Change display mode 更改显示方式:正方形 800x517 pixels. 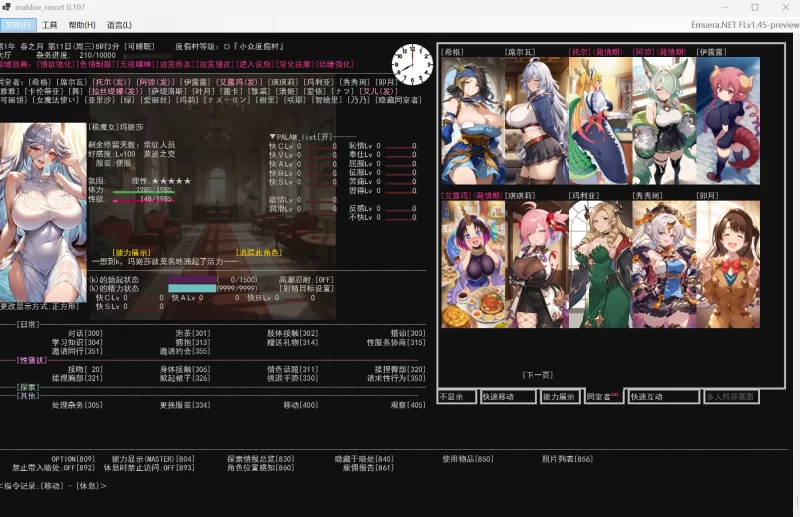[x=39, y=306]
